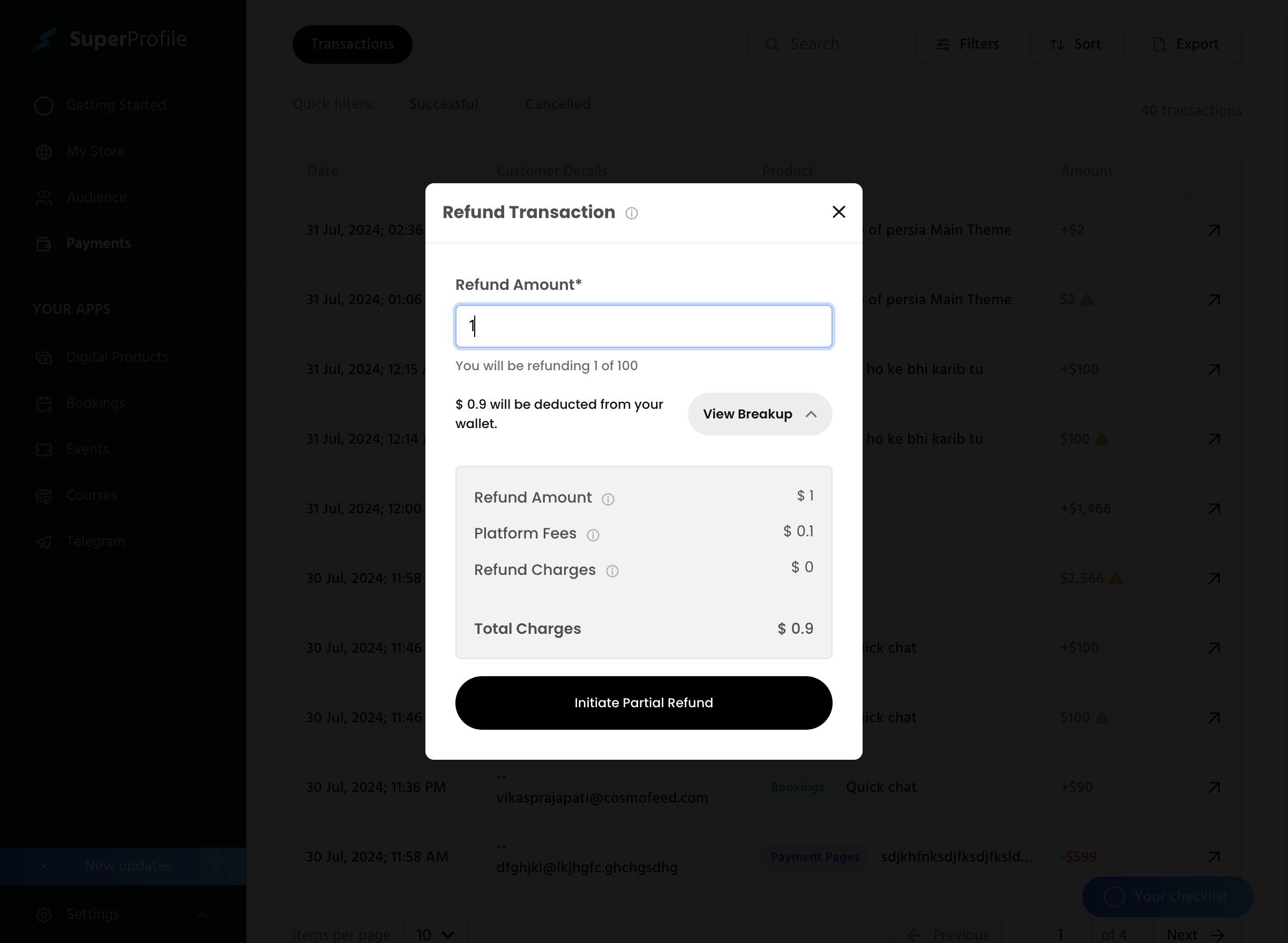Click the Refund Amount input field

[x=643, y=326]
